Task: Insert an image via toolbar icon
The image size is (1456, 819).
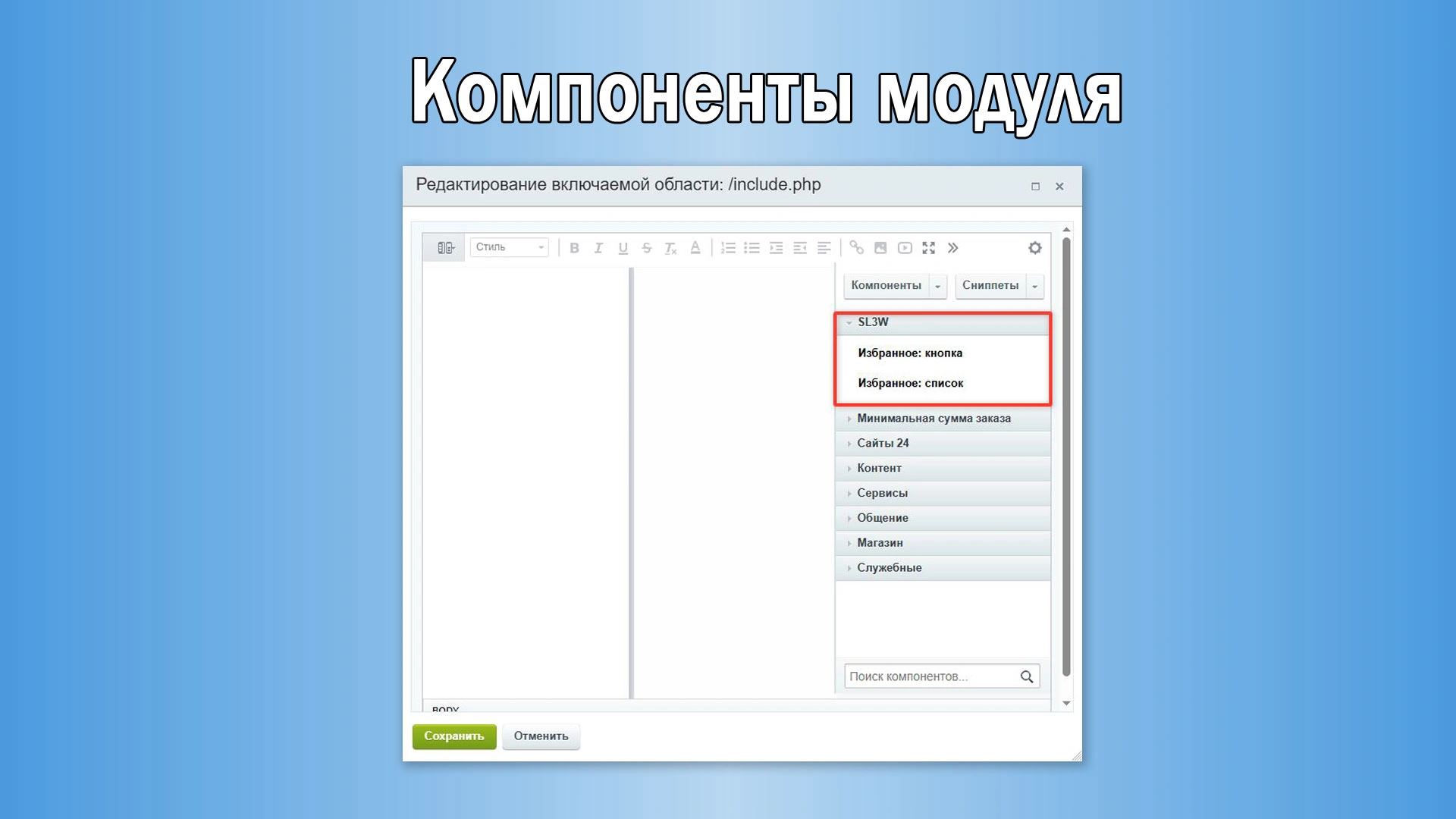Action: 880,248
